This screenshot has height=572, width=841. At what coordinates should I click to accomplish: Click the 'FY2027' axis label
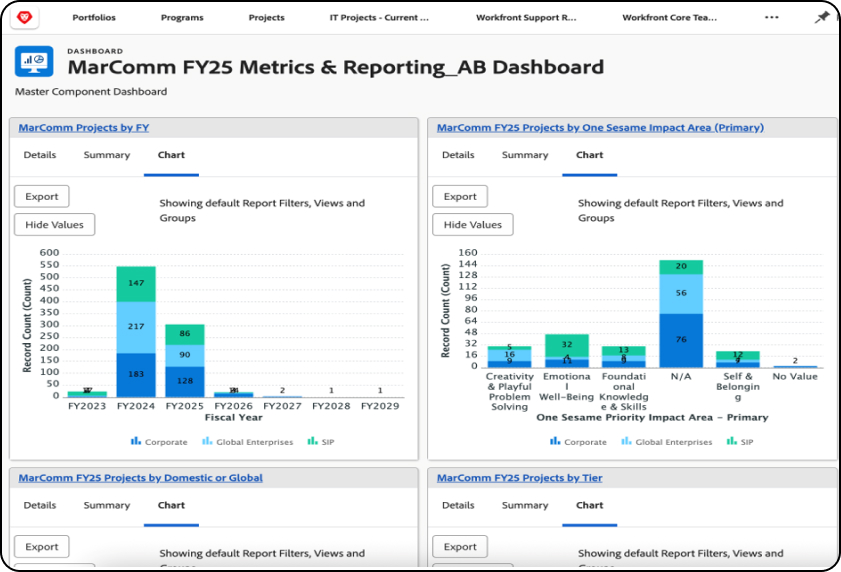point(282,406)
